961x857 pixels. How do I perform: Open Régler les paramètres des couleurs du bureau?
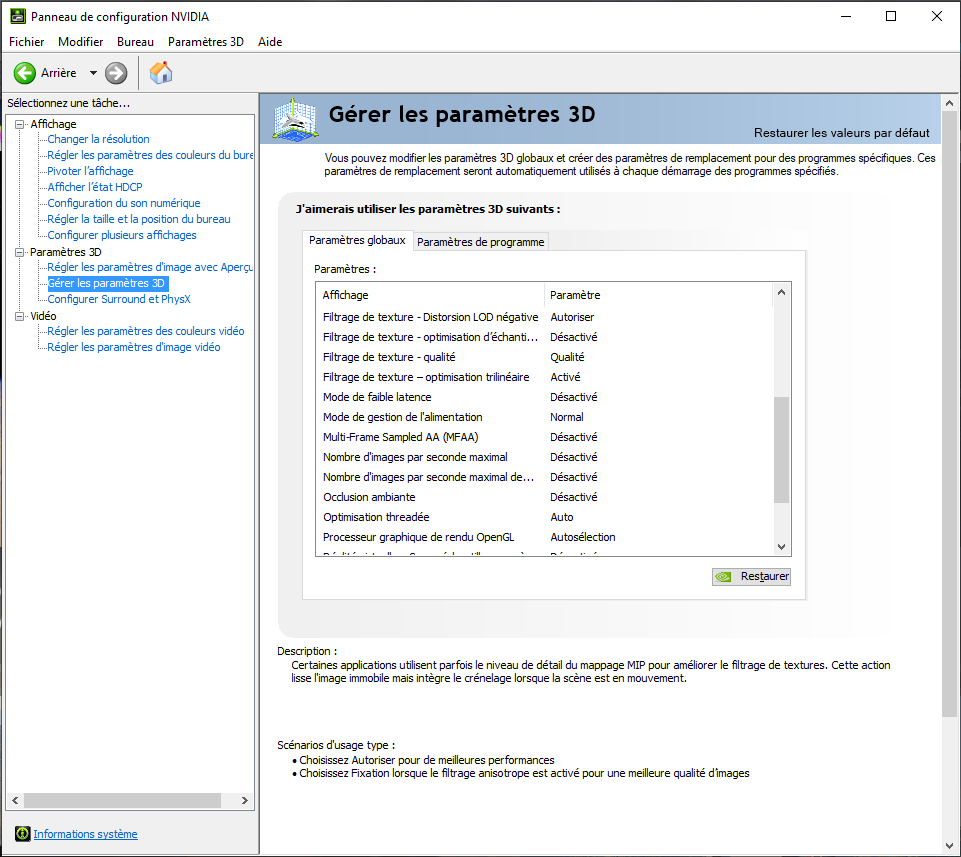click(150, 155)
